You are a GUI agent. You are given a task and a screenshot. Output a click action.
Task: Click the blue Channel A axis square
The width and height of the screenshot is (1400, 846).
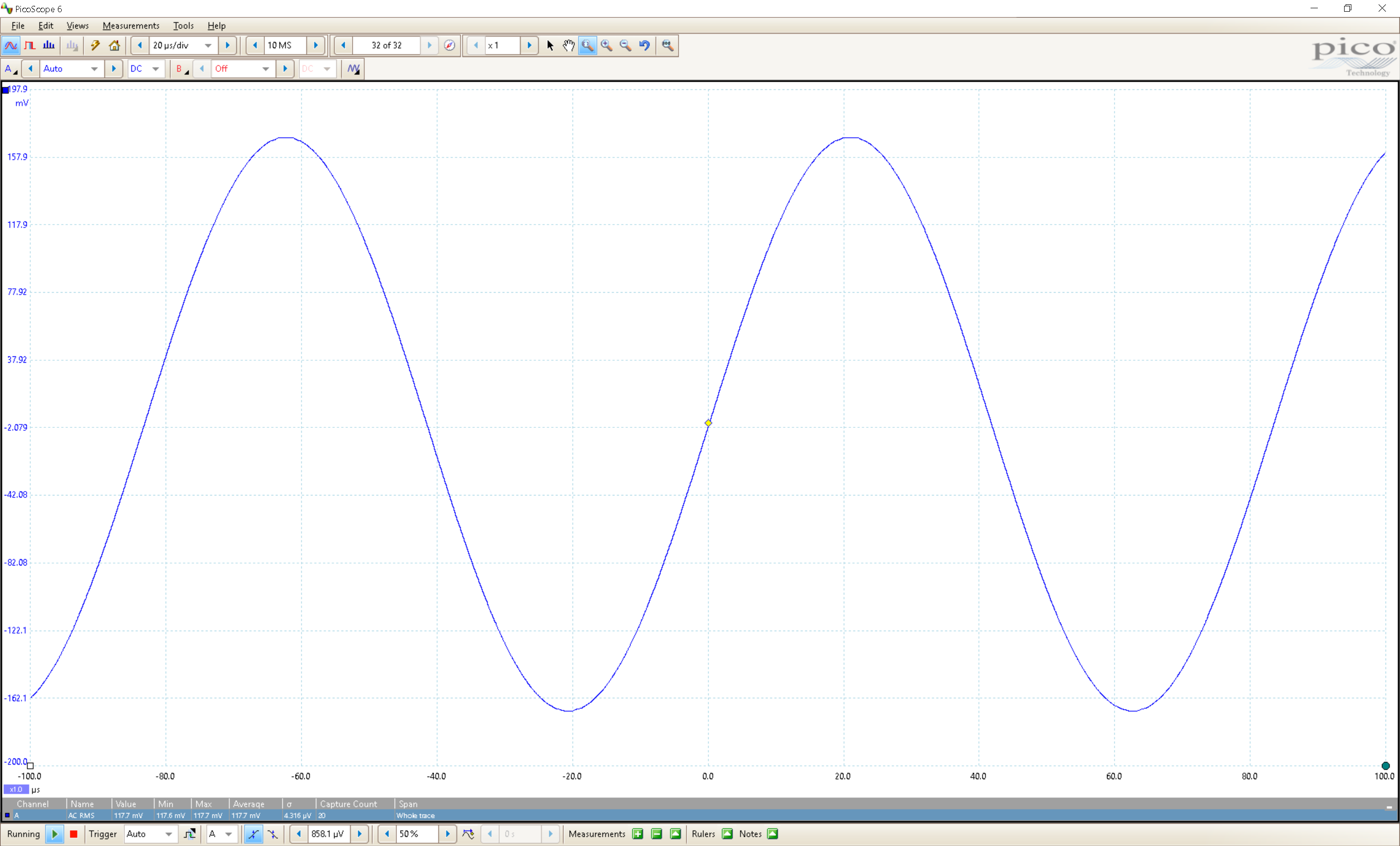point(6,90)
